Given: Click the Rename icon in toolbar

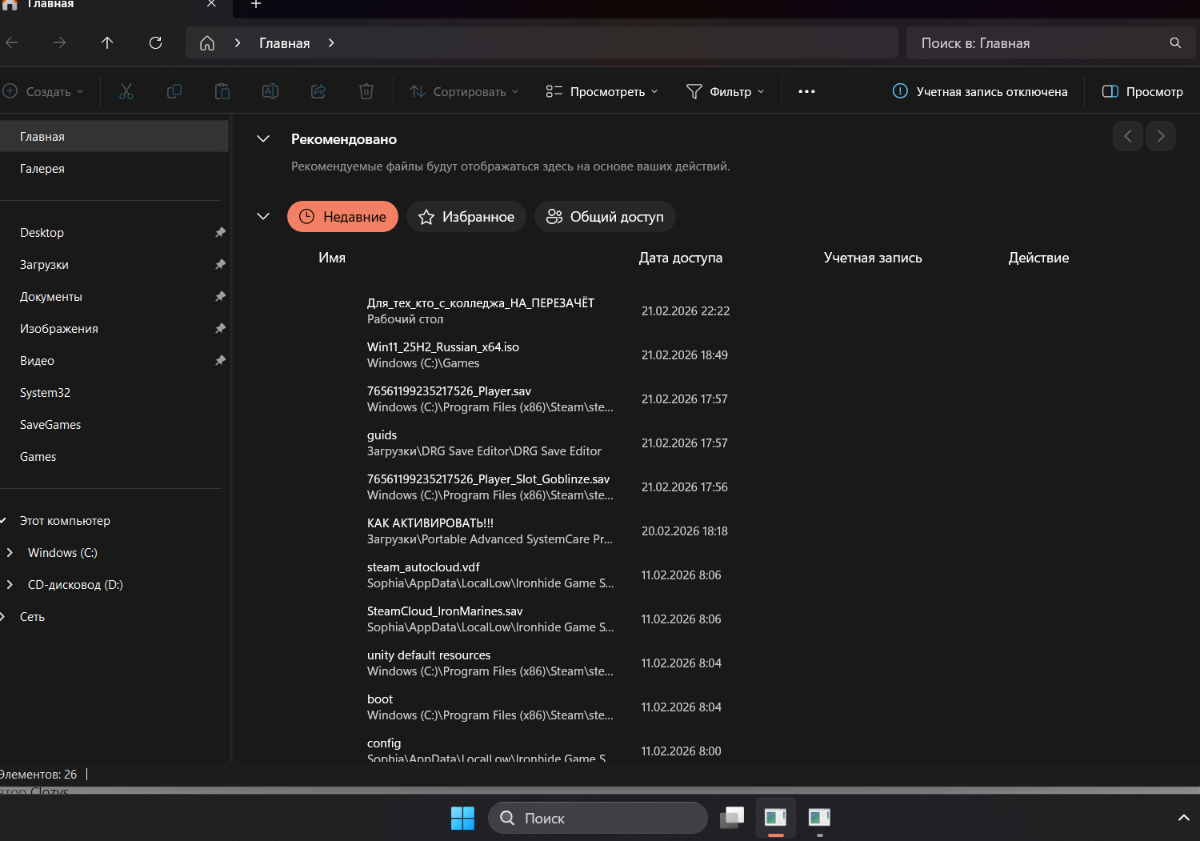Looking at the screenshot, I should tap(270, 91).
